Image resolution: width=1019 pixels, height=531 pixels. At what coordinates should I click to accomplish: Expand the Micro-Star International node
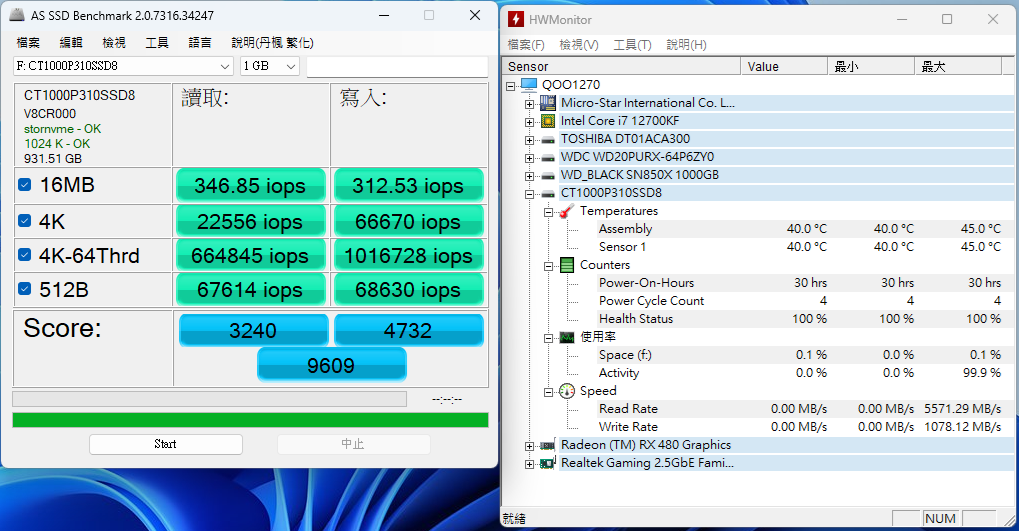pos(530,103)
